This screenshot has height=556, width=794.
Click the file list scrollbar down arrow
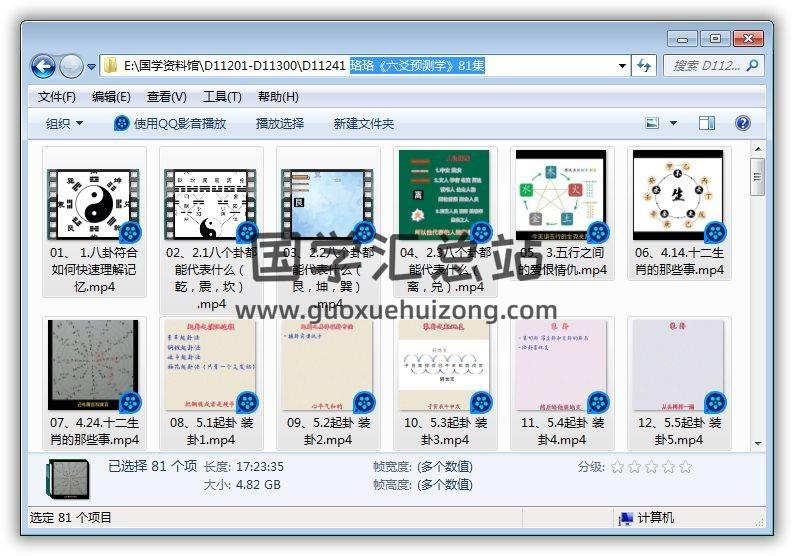[758, 443]
